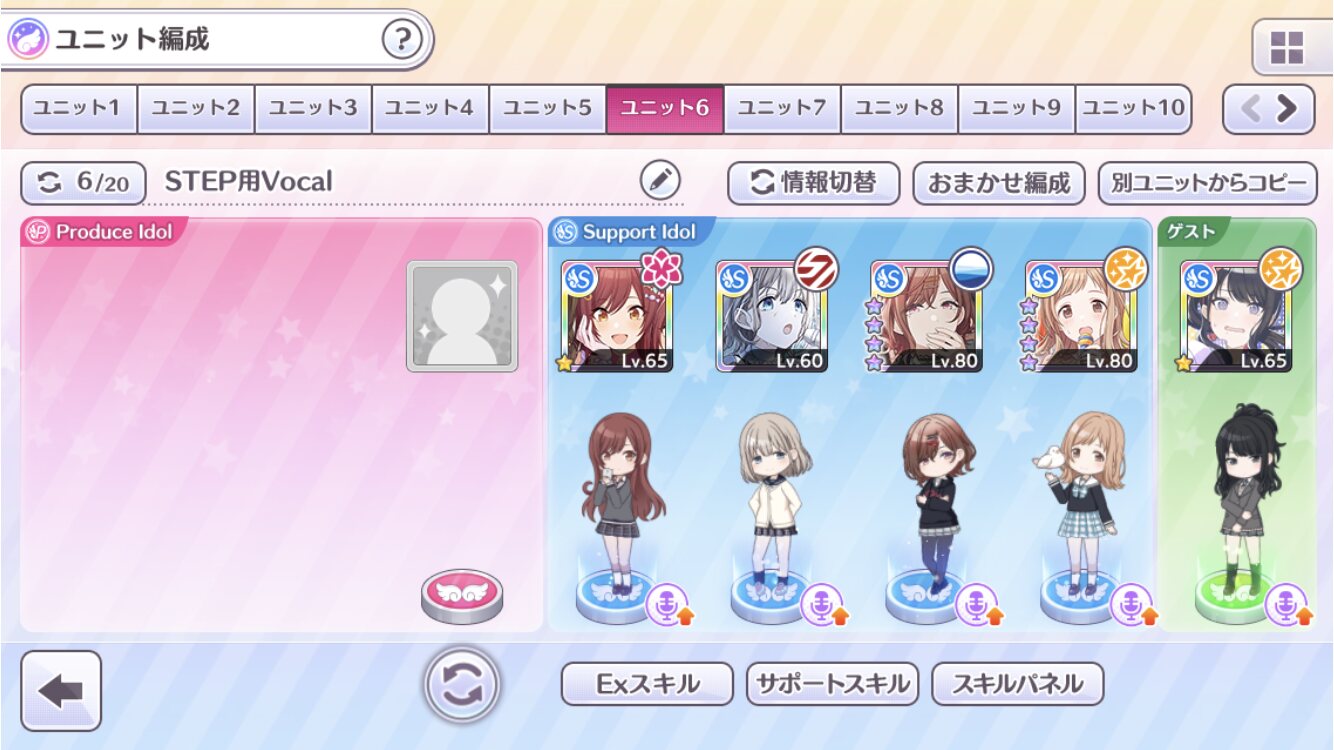Click 別ユニットからコピー button

[1208, 182]
